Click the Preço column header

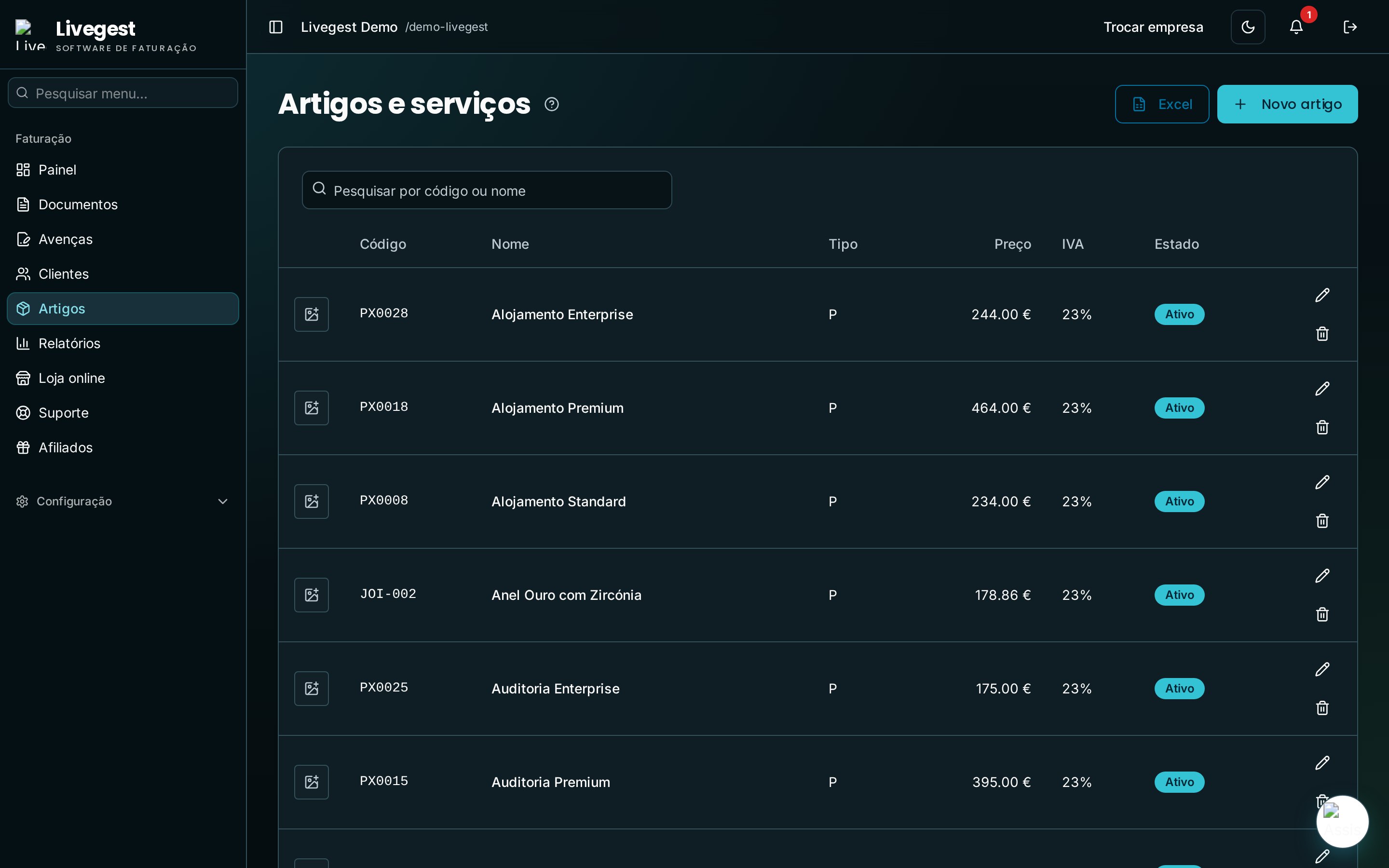click(x=1012, y=244)
